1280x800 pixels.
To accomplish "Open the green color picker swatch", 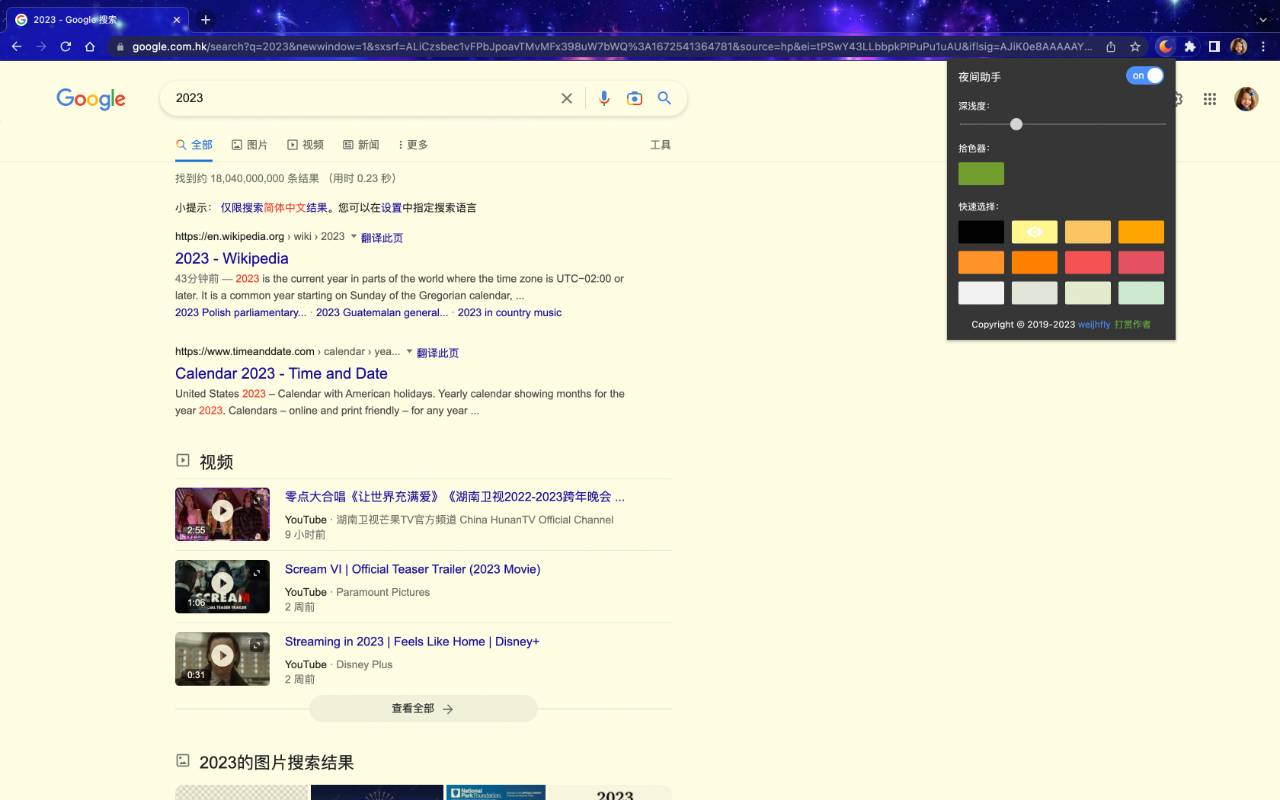I will pyautogui.click(x=981, y=174).
